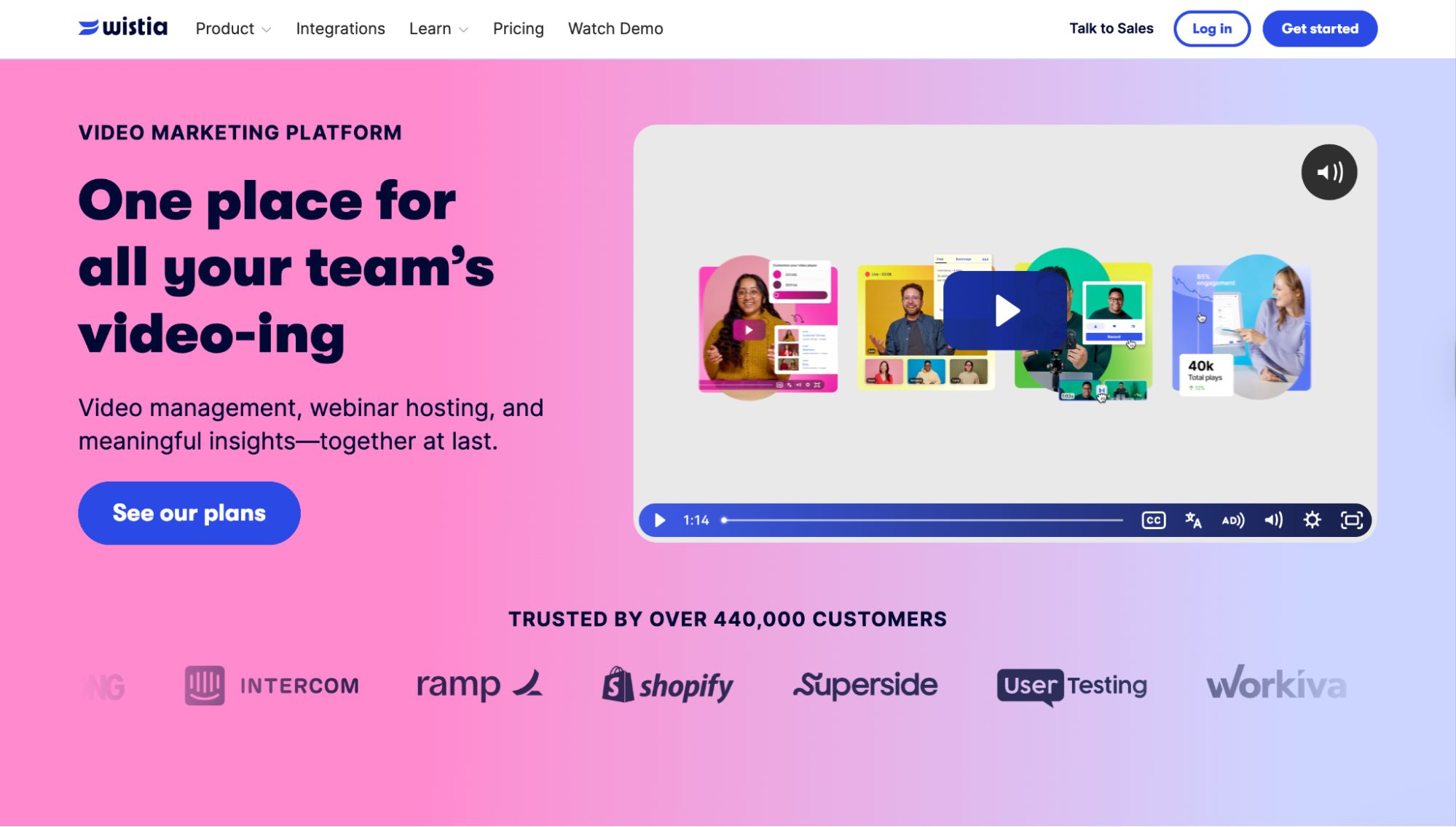Viewport: 1456px width, 827px height.
Task: Click the See our plans button
Action: [189, 512]
